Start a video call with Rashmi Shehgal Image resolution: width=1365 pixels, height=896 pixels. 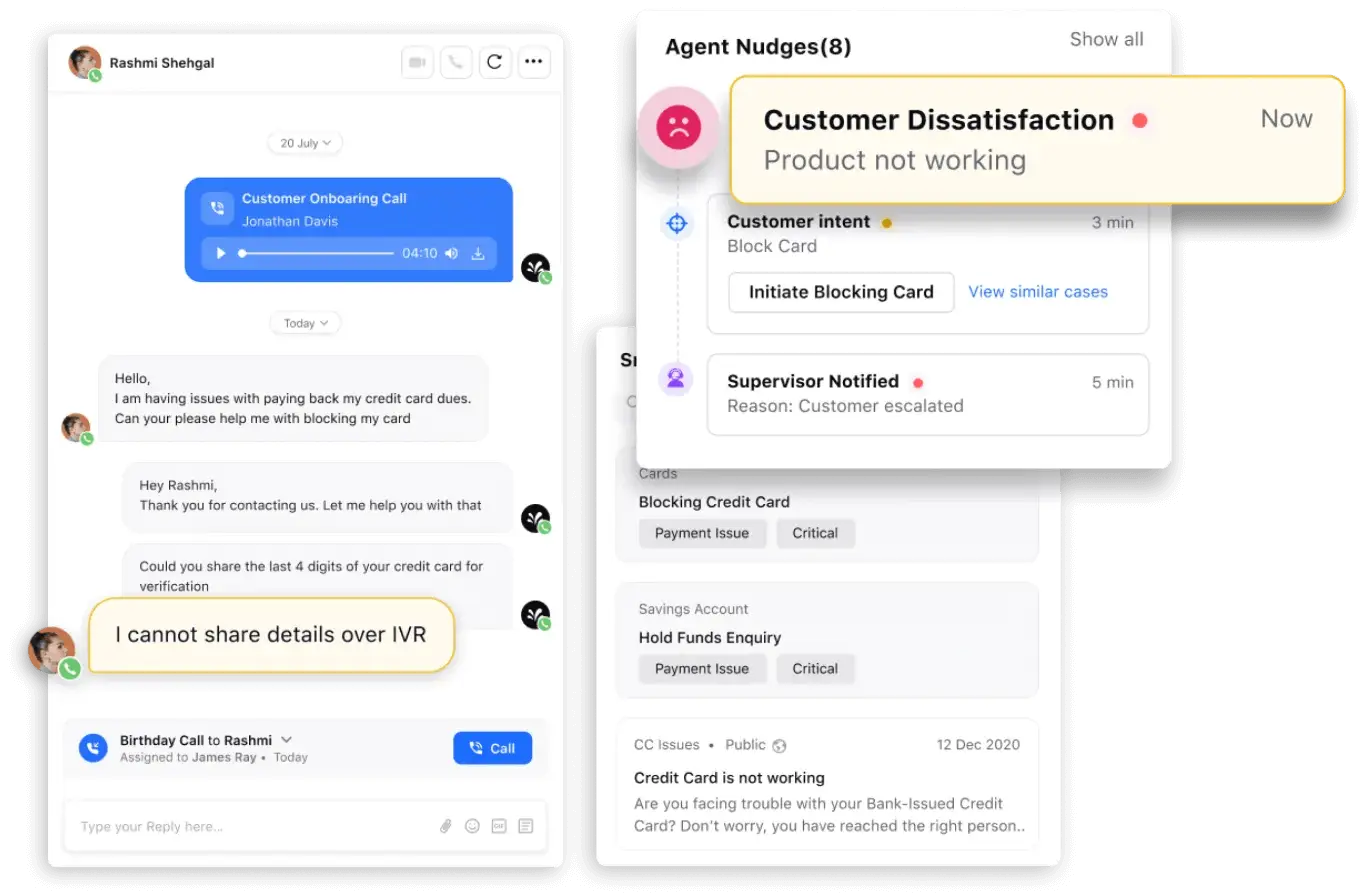[x=417, y=62]
